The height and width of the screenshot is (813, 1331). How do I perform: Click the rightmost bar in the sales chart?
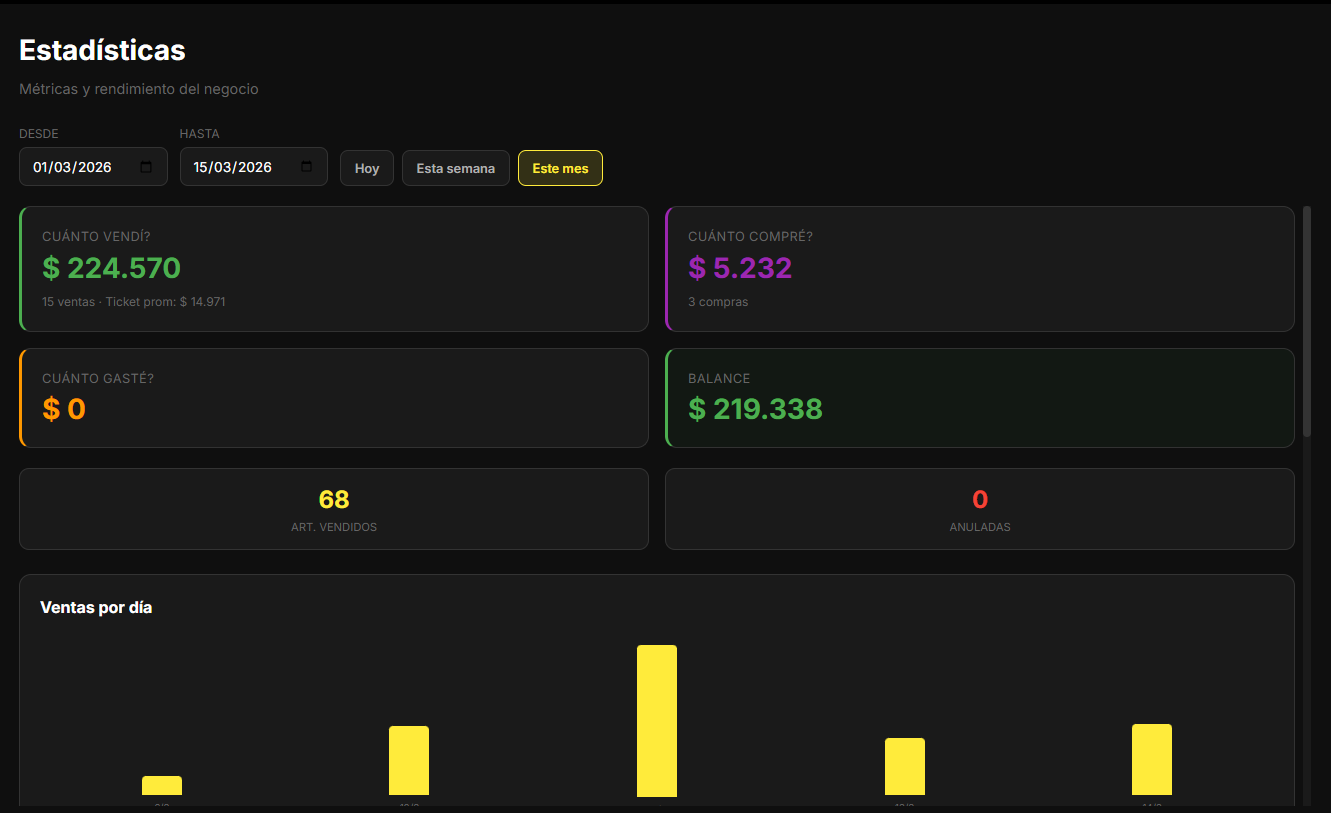click(1151, 760)
